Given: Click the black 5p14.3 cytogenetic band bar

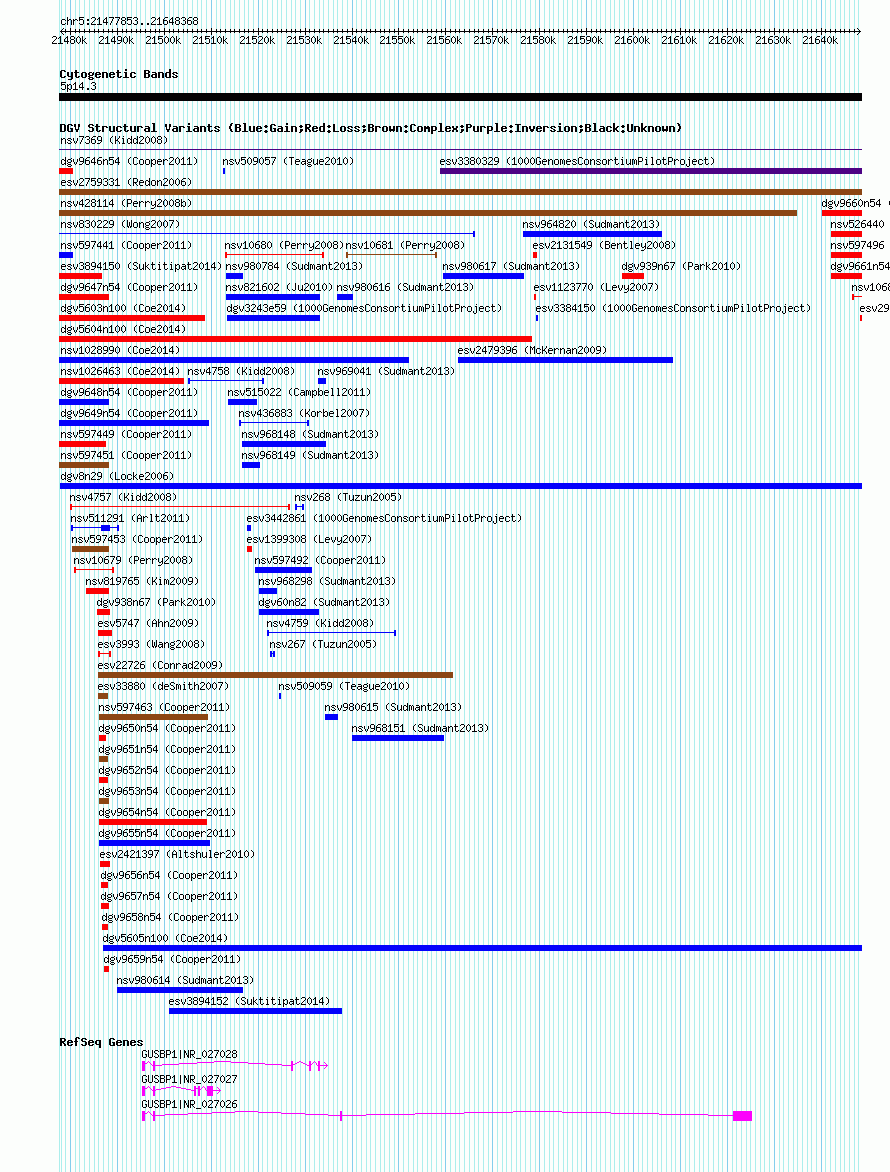Looking at the screenshot, I should click(x=460, y=97).
